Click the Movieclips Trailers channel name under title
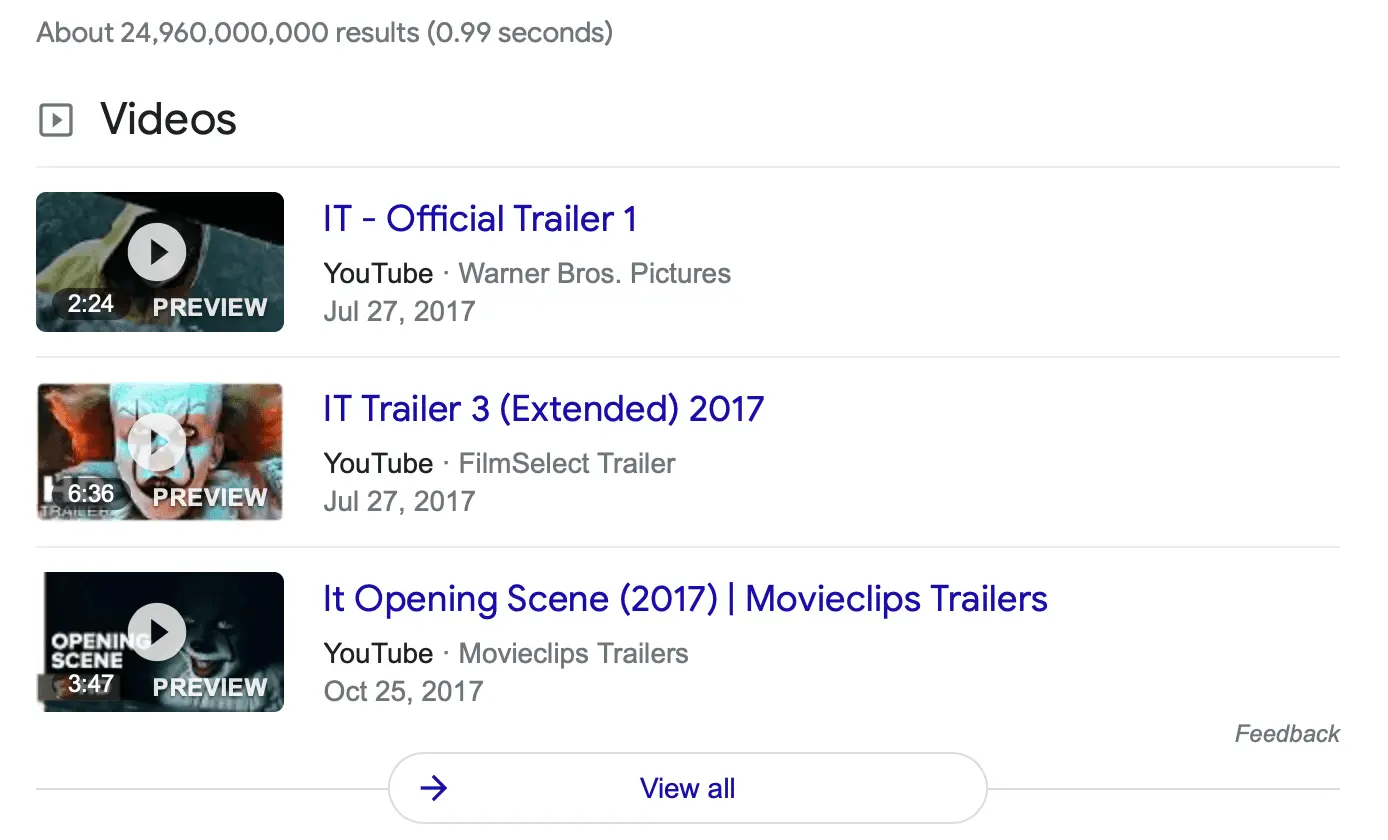This screenshot has width=1388, height=840. click(573, 654)
